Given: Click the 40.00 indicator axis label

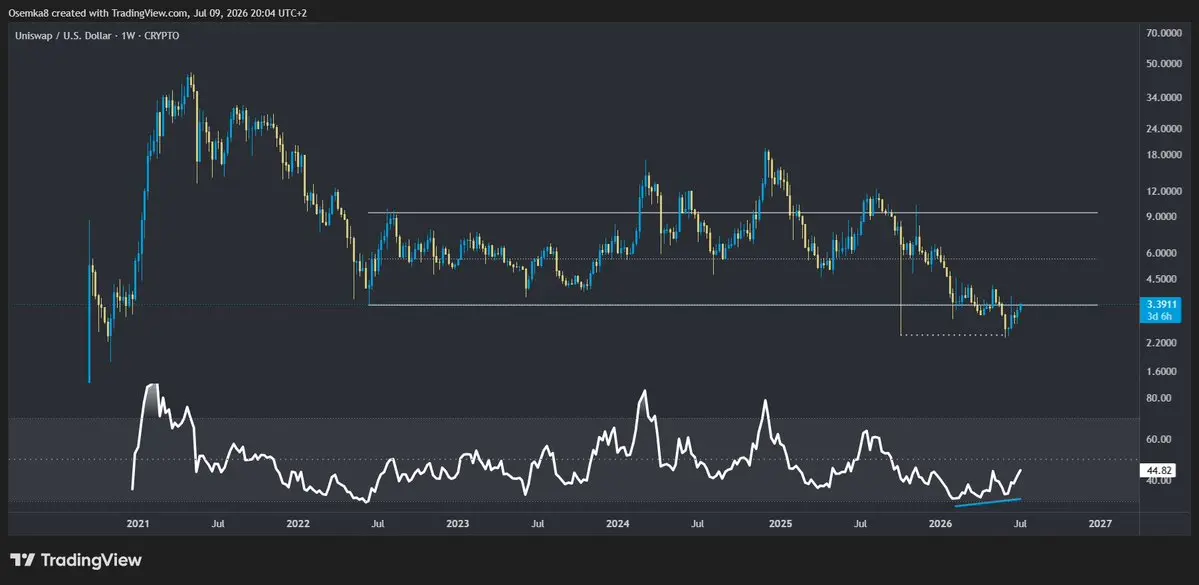Looking at the screenshot, I should pos(1160,481).
